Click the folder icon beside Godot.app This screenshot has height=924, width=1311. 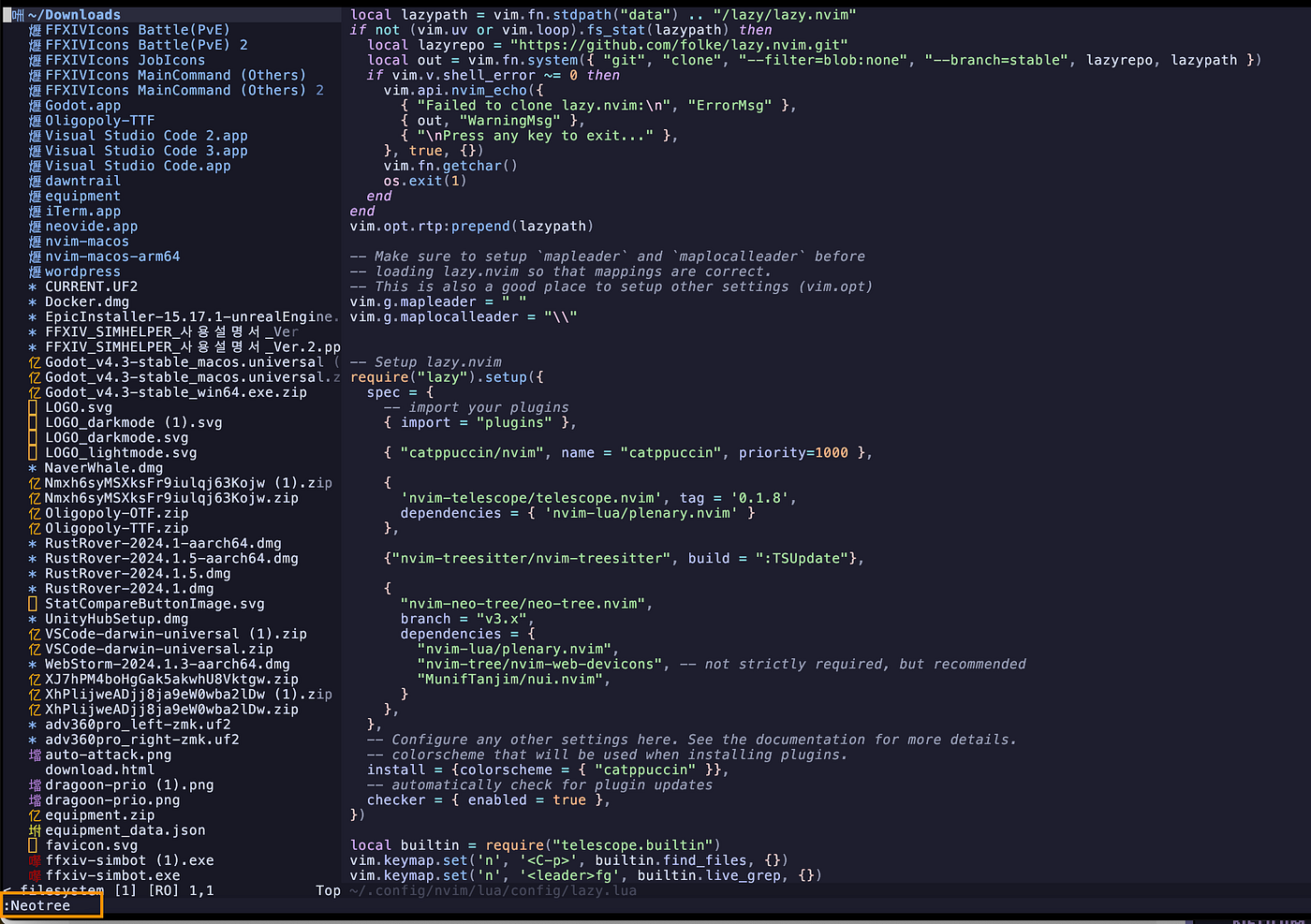coord(35,105)
